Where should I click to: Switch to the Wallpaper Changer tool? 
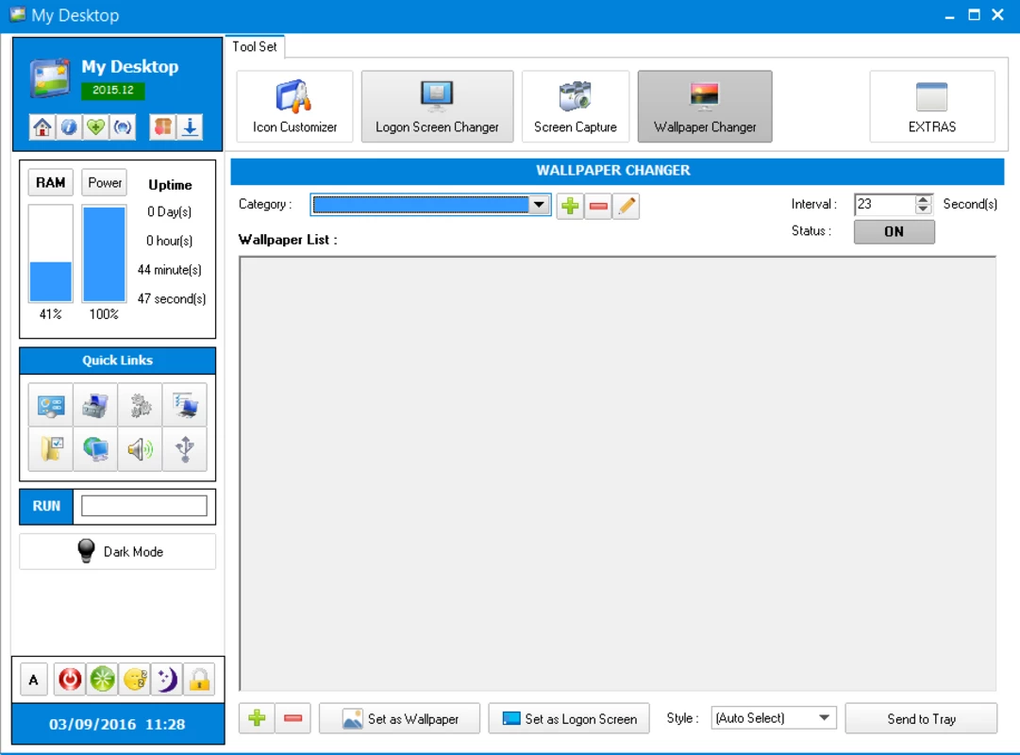(704, 105)
